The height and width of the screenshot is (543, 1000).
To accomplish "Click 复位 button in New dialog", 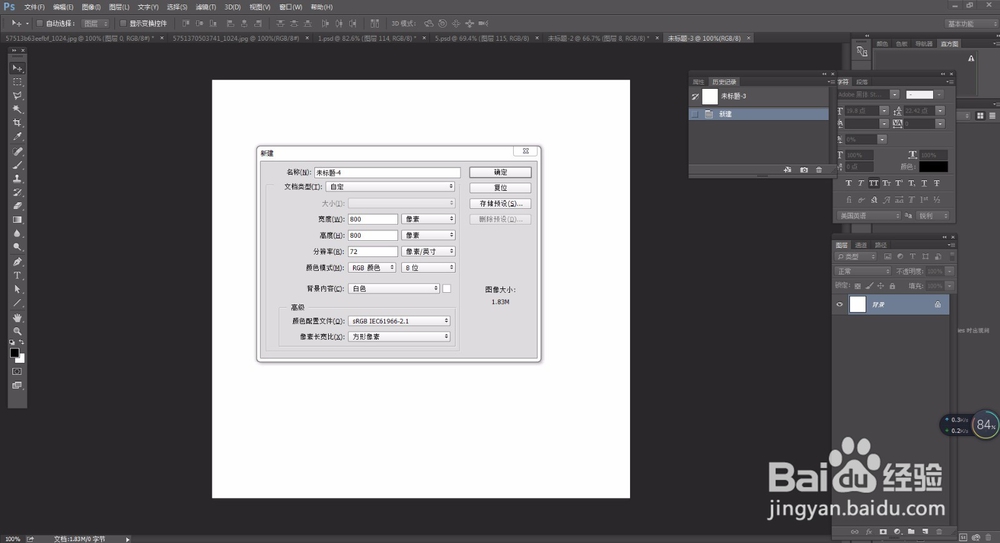I will 500,188.
